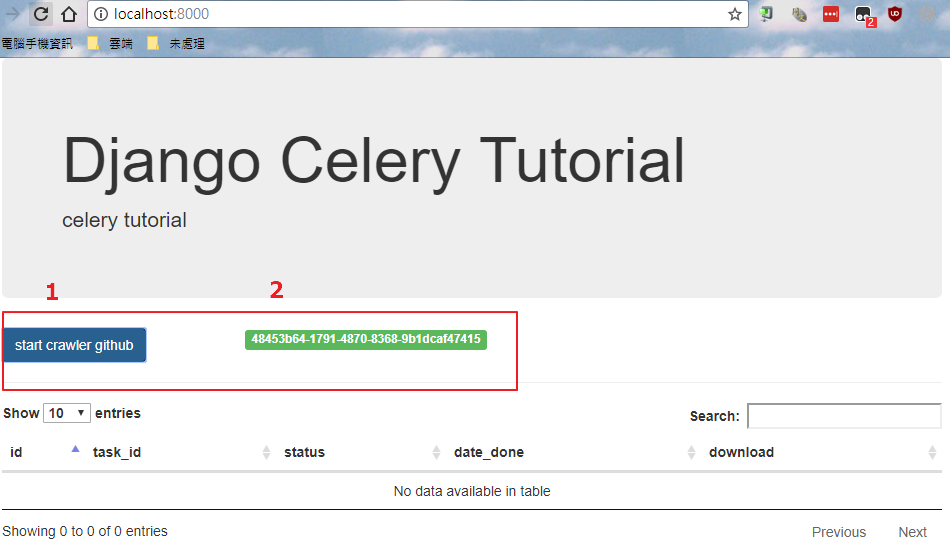Select the 'No data available in table' text

coord(472,491)
